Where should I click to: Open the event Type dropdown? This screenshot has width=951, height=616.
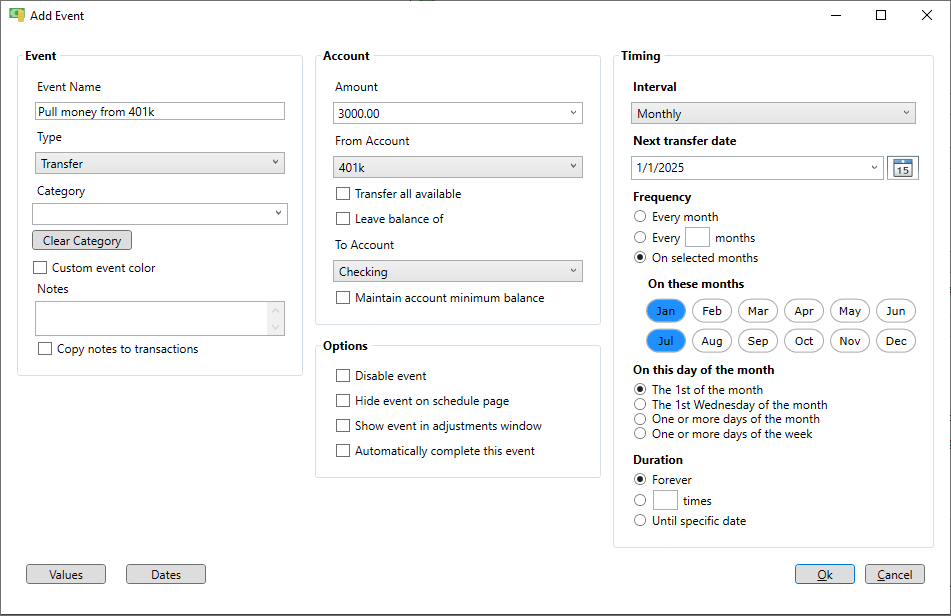(160, 163)
